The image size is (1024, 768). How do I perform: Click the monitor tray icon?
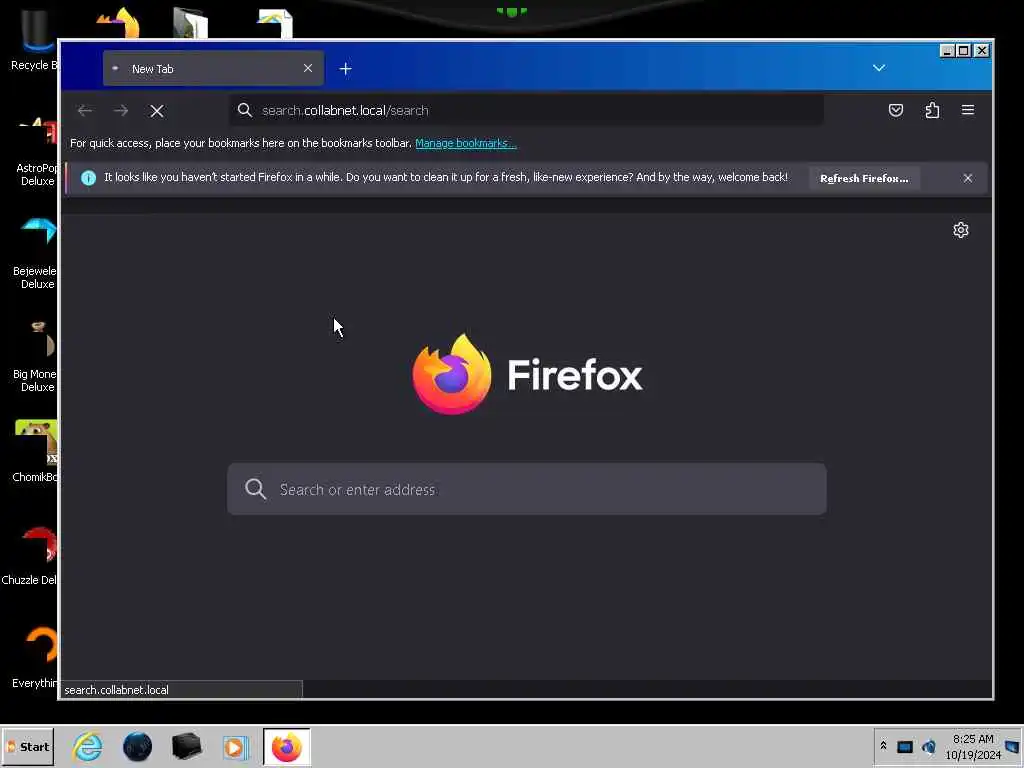tap(904, 746)
